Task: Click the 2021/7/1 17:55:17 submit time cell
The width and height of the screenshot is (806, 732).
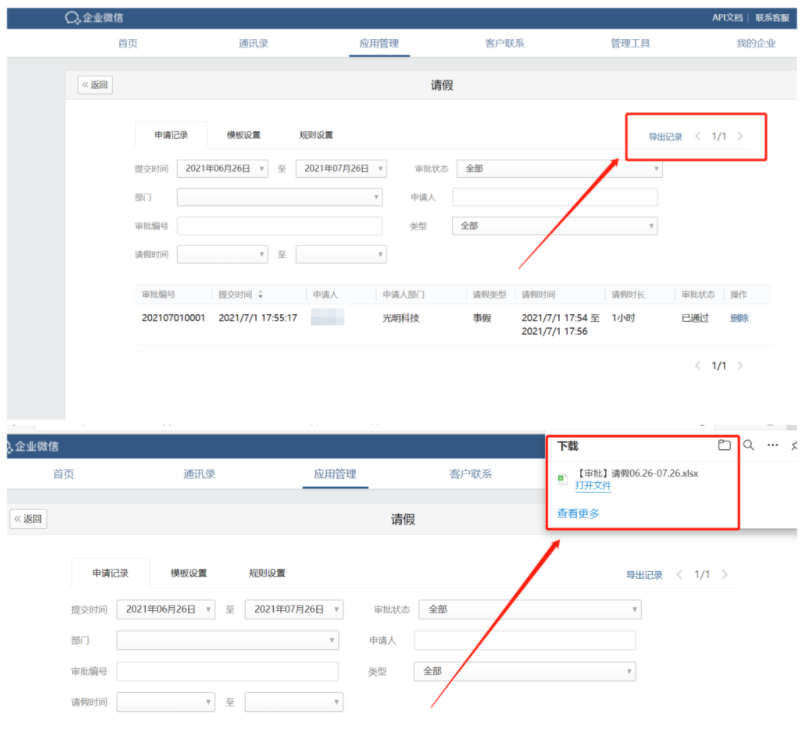Action: [x=258, y=318]
